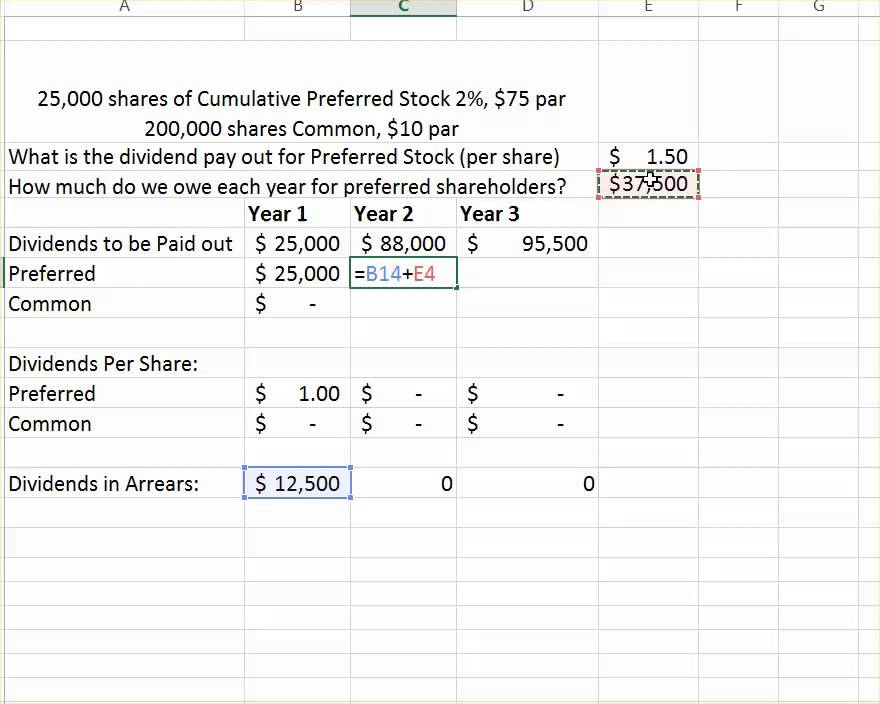The width and height of the screenshot is (880, 704).
Task: Select column B header
Action: pos(297,7)
